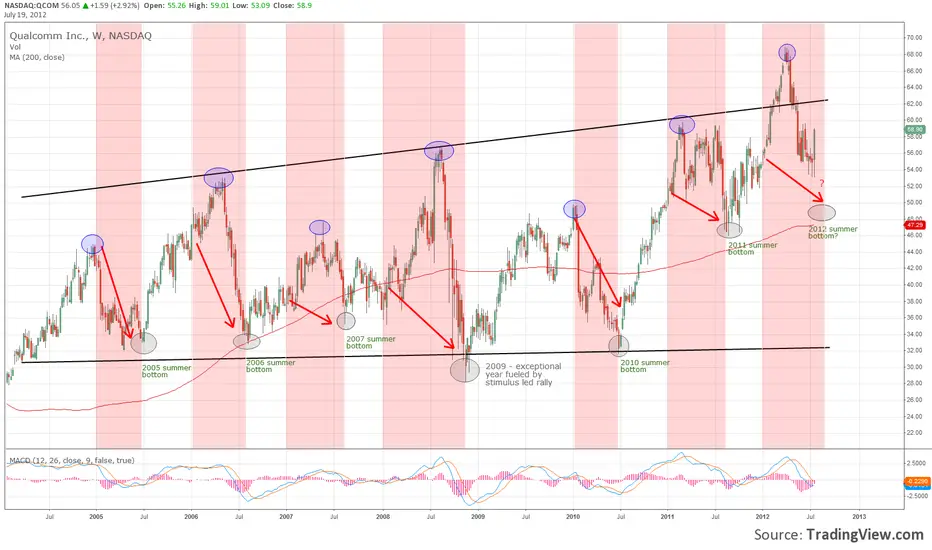Click the MA (200, close) indicator label
Viewport: 932px width, 550px height.
point(37,58)
